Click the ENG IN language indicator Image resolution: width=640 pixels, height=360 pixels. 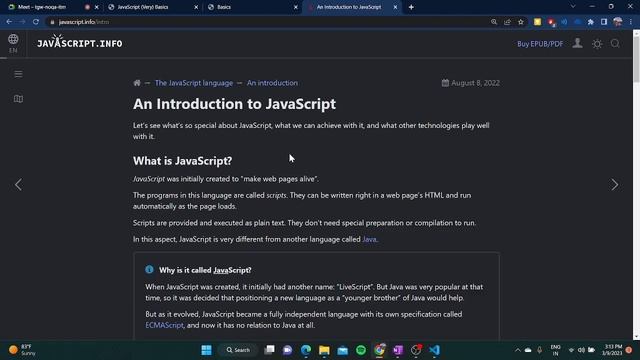click(x=555, y=350)
